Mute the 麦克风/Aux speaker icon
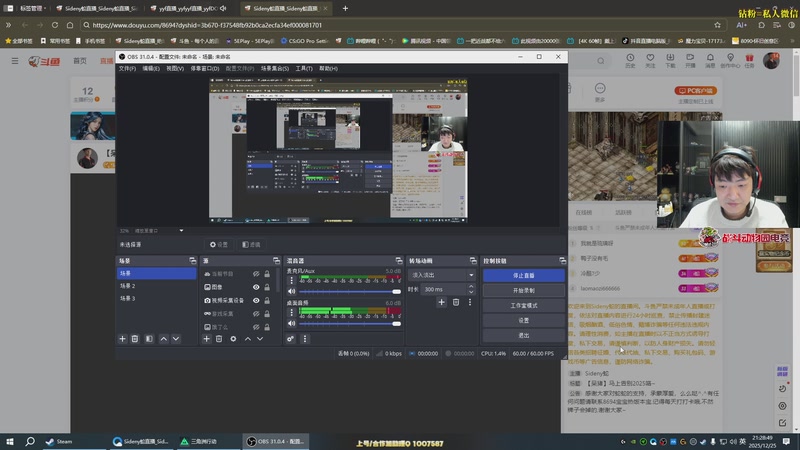The width and height of the screenshot is (800, 450). tap(291, 291)
